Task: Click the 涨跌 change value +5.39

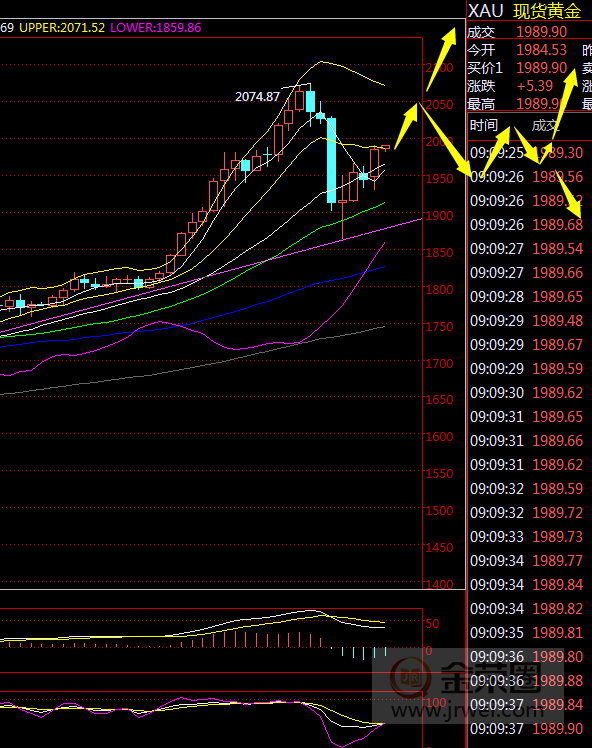Action: point(535,86)
